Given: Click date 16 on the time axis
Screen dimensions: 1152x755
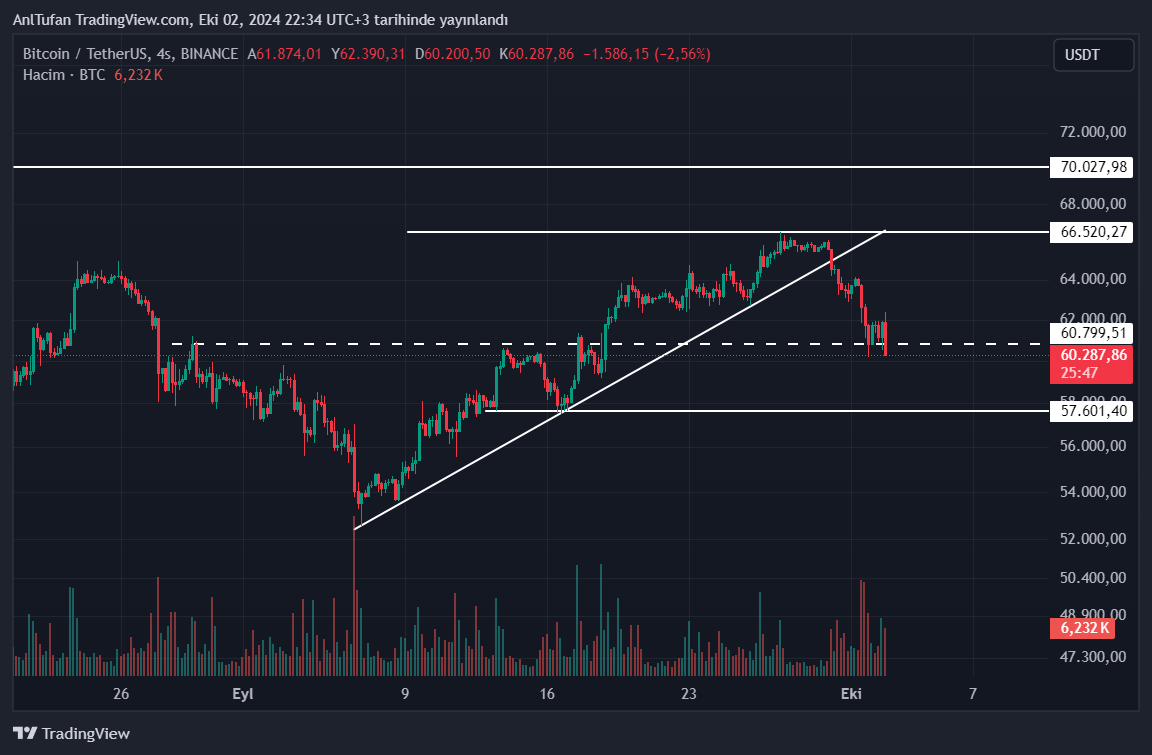Looking at the screenshot, I should tap(547, 694).
